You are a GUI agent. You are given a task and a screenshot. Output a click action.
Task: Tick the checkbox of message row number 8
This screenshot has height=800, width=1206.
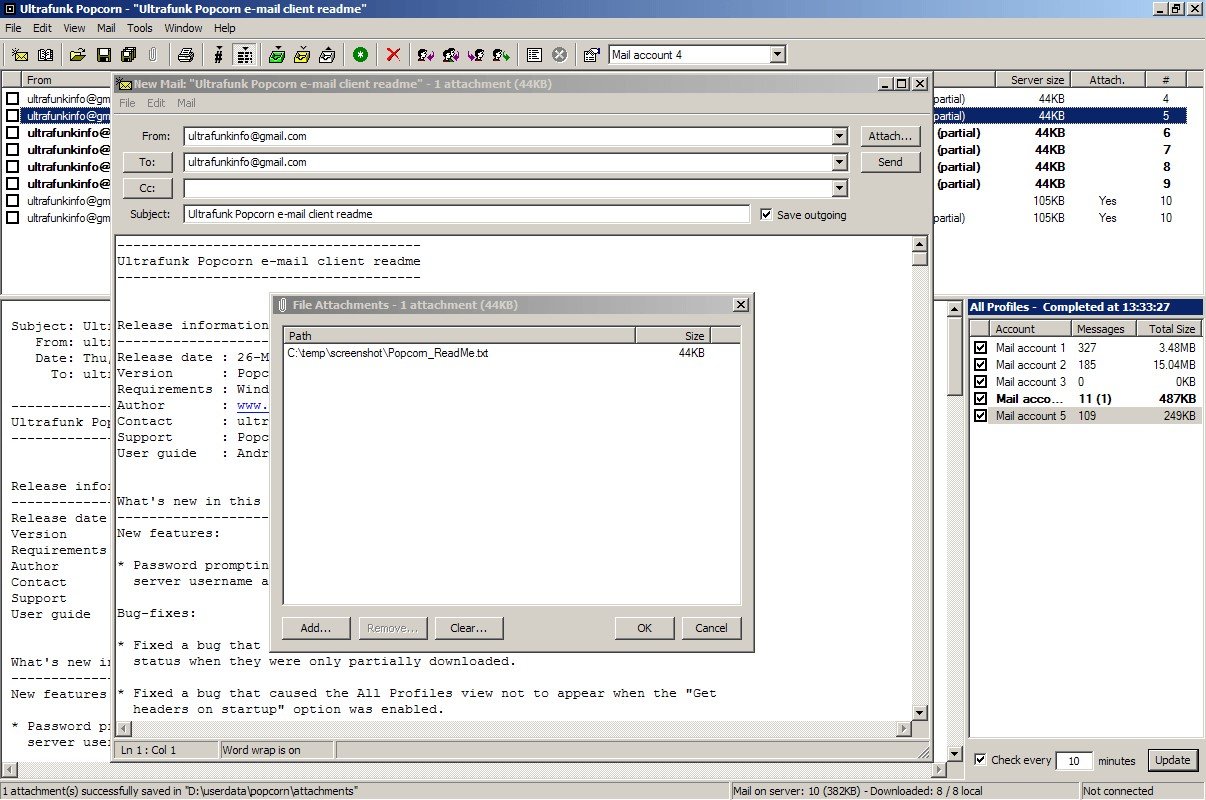tap(13, 167)
